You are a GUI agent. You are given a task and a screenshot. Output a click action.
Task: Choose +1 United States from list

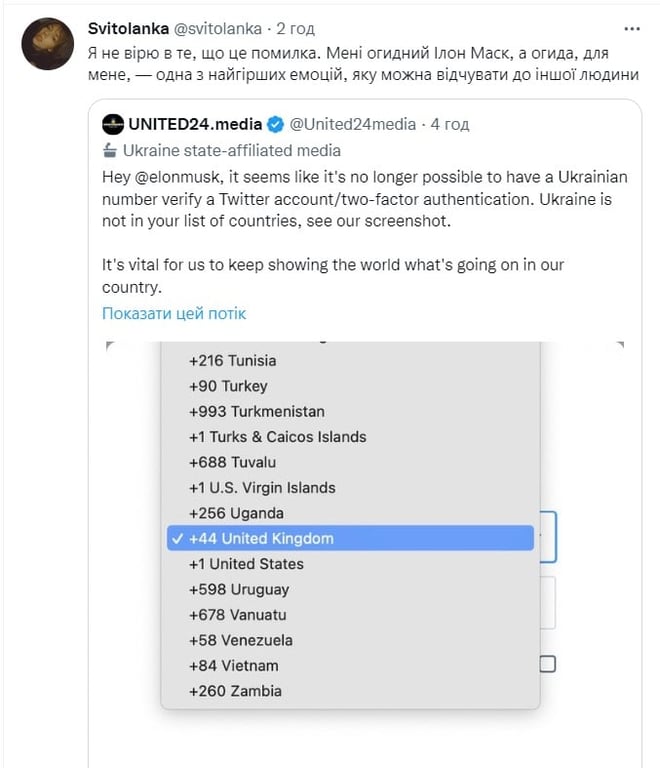point(246,564)
